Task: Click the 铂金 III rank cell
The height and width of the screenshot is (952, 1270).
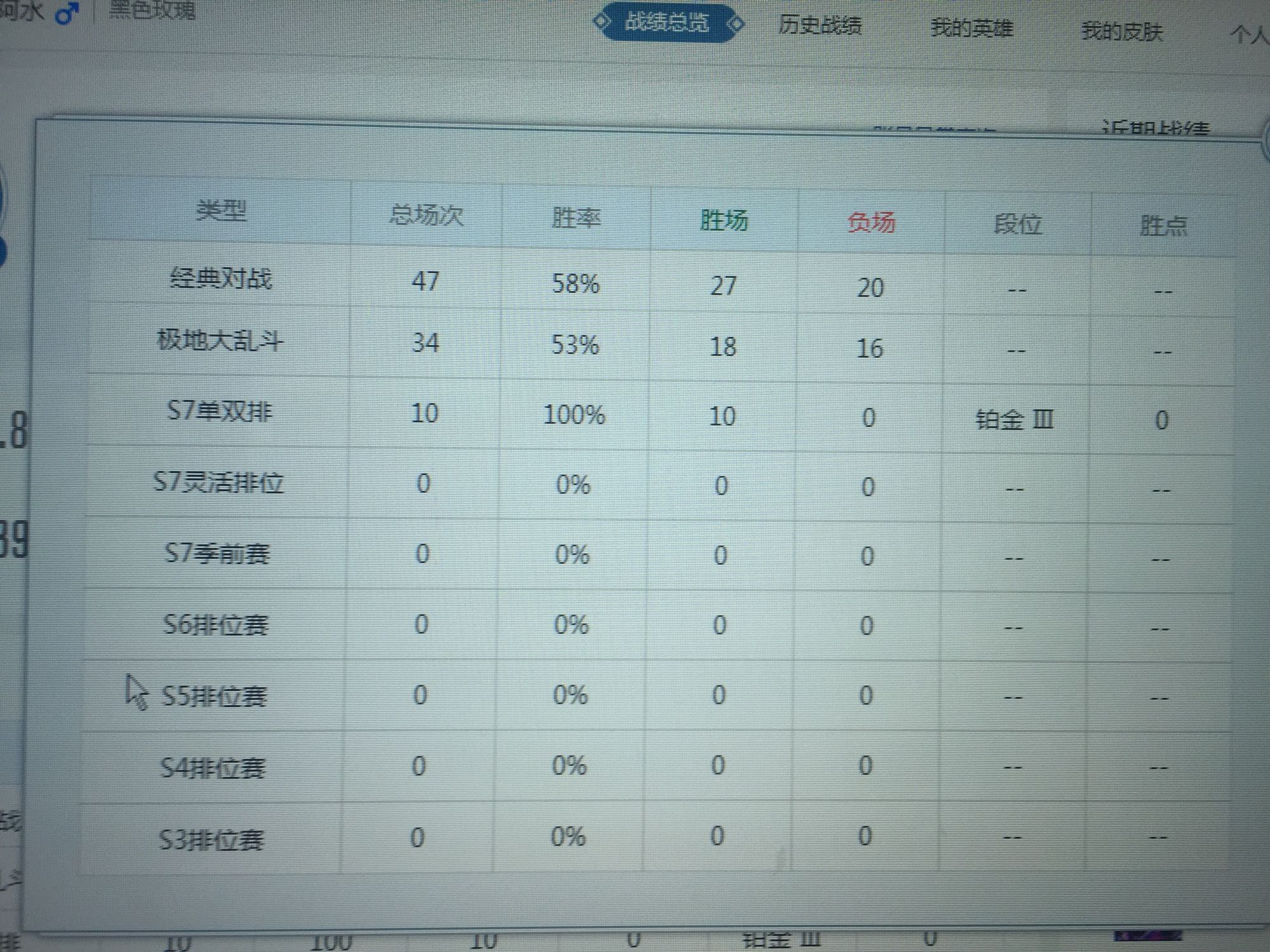Action: [x=1015, y=420]
